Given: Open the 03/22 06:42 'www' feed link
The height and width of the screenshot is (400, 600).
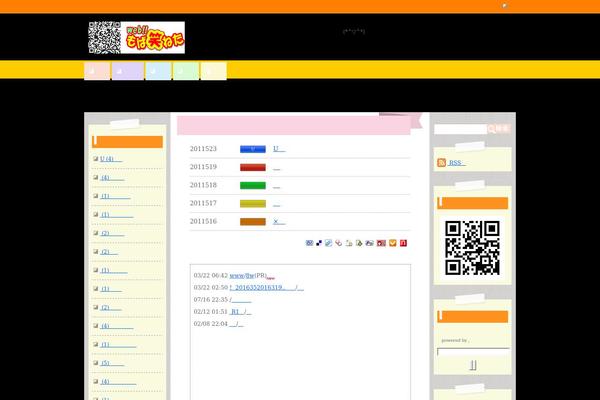Looking at the screenshot, I should click(x=242, y=276).
